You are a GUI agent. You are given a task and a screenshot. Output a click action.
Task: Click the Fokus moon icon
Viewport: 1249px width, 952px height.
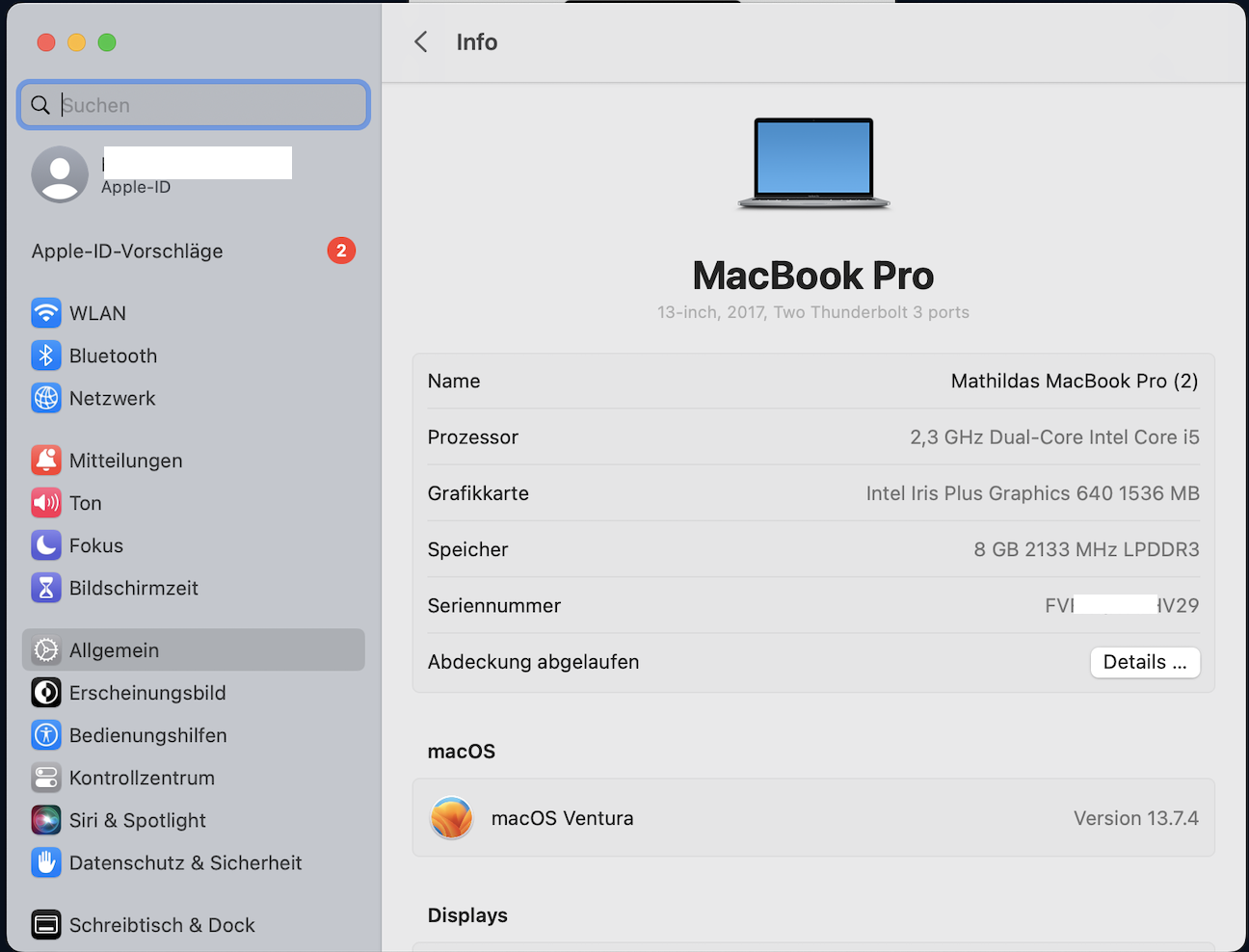pos(46,545)
